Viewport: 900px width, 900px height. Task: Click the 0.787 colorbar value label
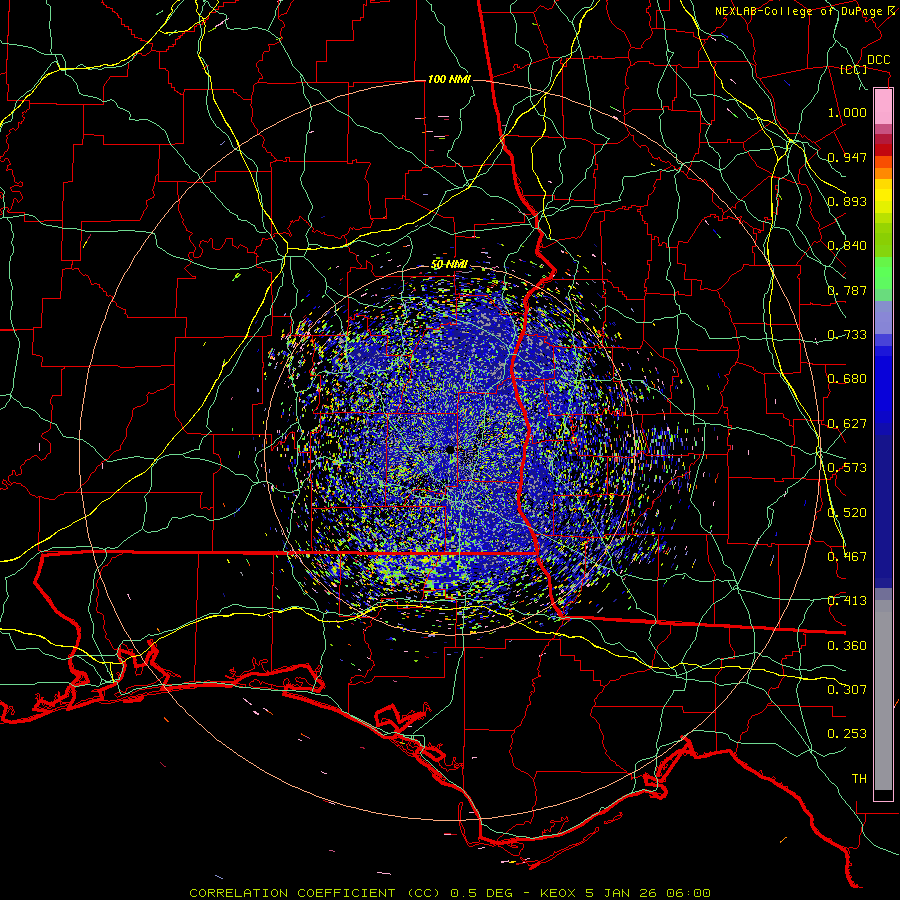(x=847, y=290)
